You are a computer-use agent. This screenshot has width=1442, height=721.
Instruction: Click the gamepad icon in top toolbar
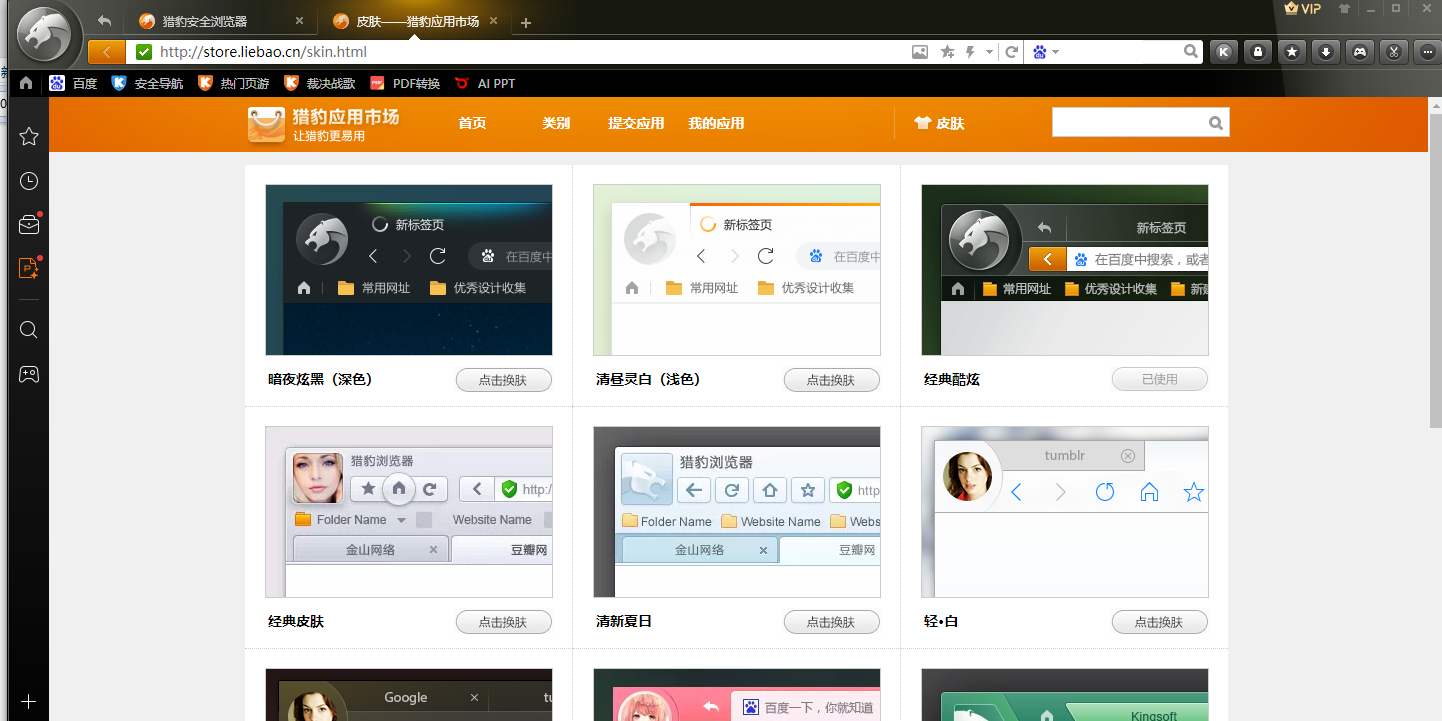click(1359, 52)
